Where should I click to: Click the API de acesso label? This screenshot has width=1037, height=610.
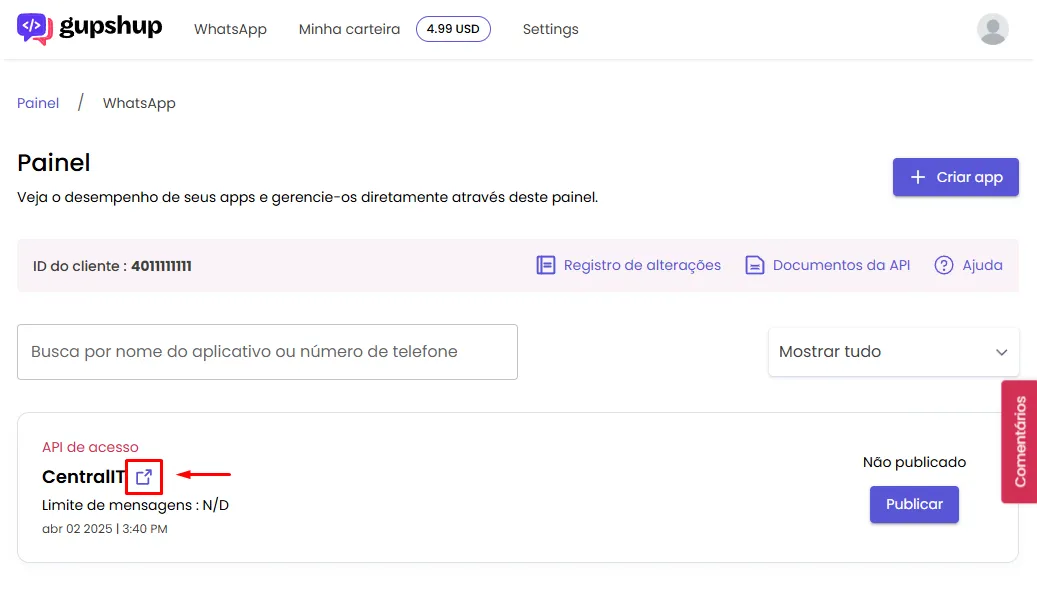[90, 447]
